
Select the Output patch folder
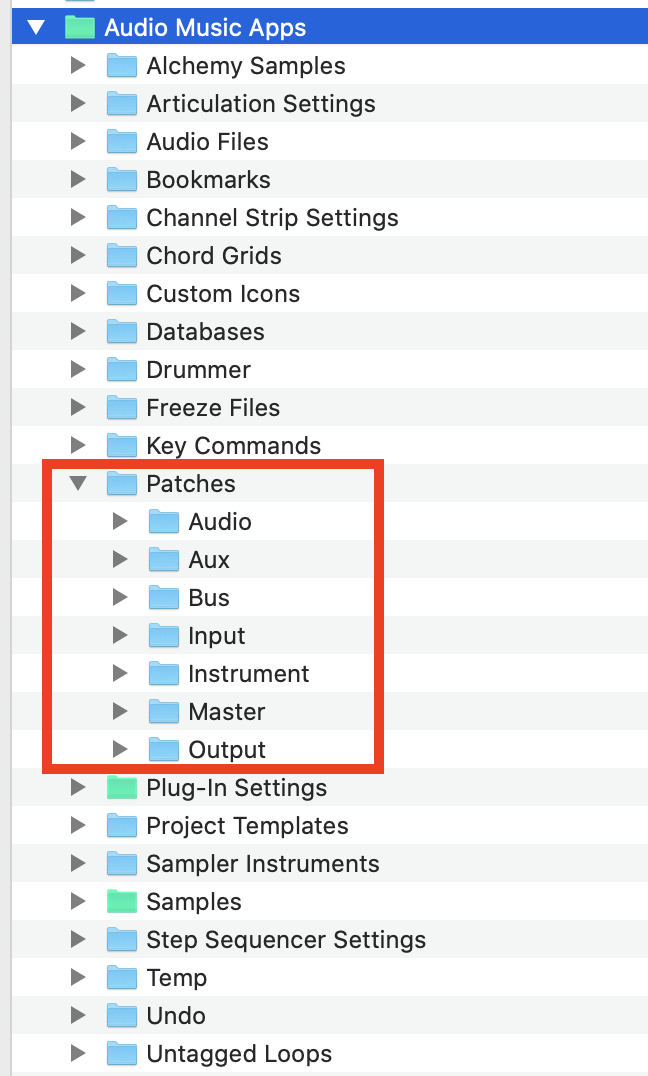coord(226,749)
